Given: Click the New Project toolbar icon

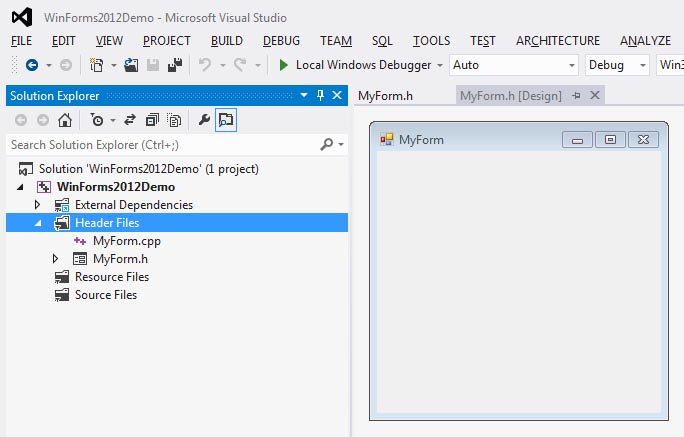Looking at the screenshot, I should [96, 65].
